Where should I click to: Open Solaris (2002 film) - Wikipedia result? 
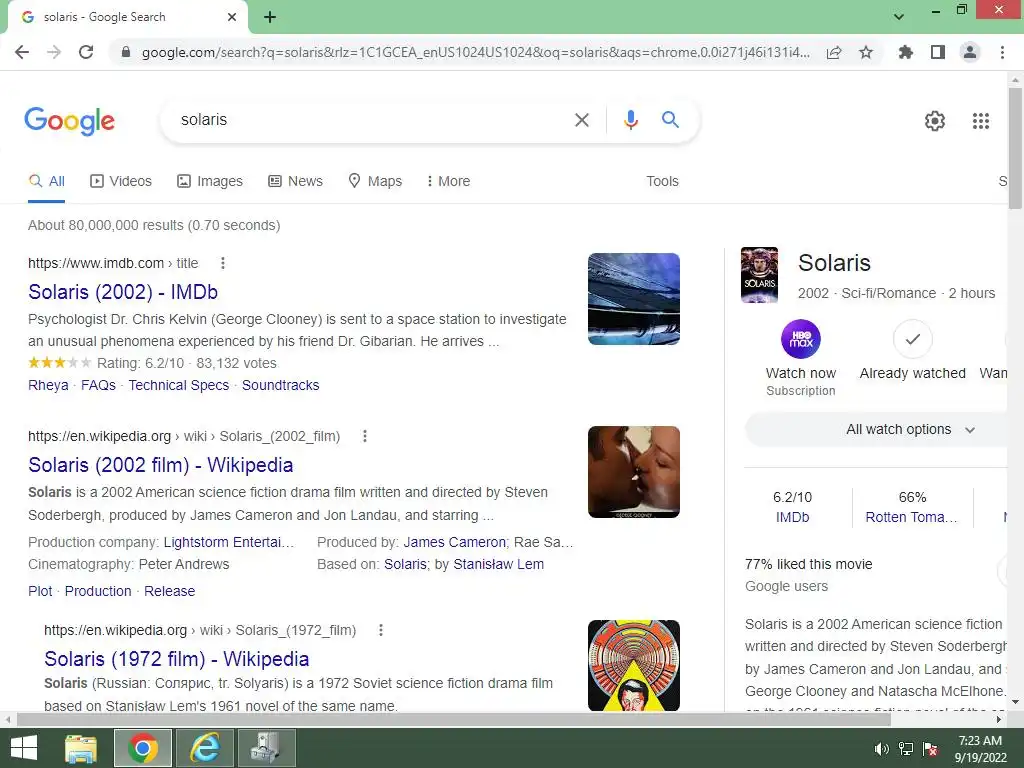pos(161,465)
